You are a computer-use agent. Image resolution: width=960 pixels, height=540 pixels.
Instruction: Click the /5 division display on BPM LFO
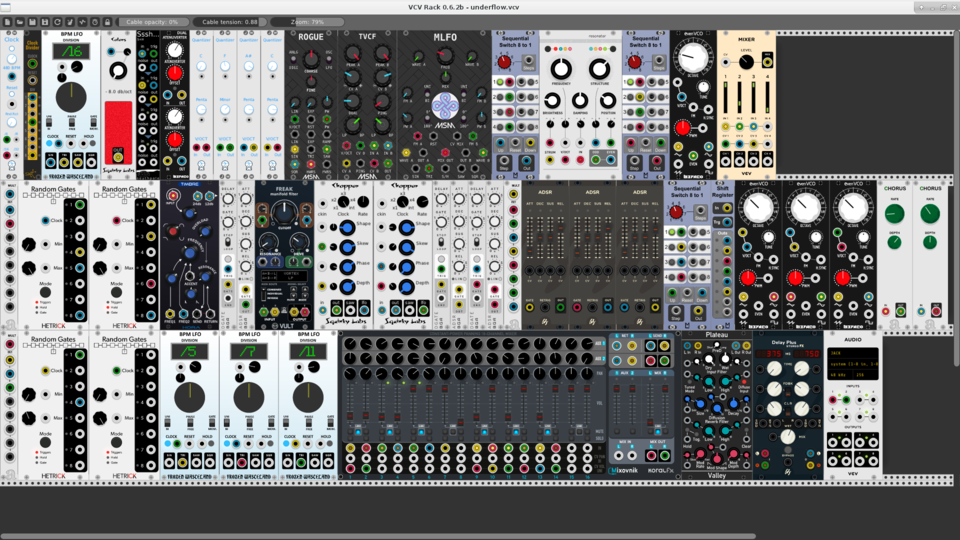click(190, 351)
